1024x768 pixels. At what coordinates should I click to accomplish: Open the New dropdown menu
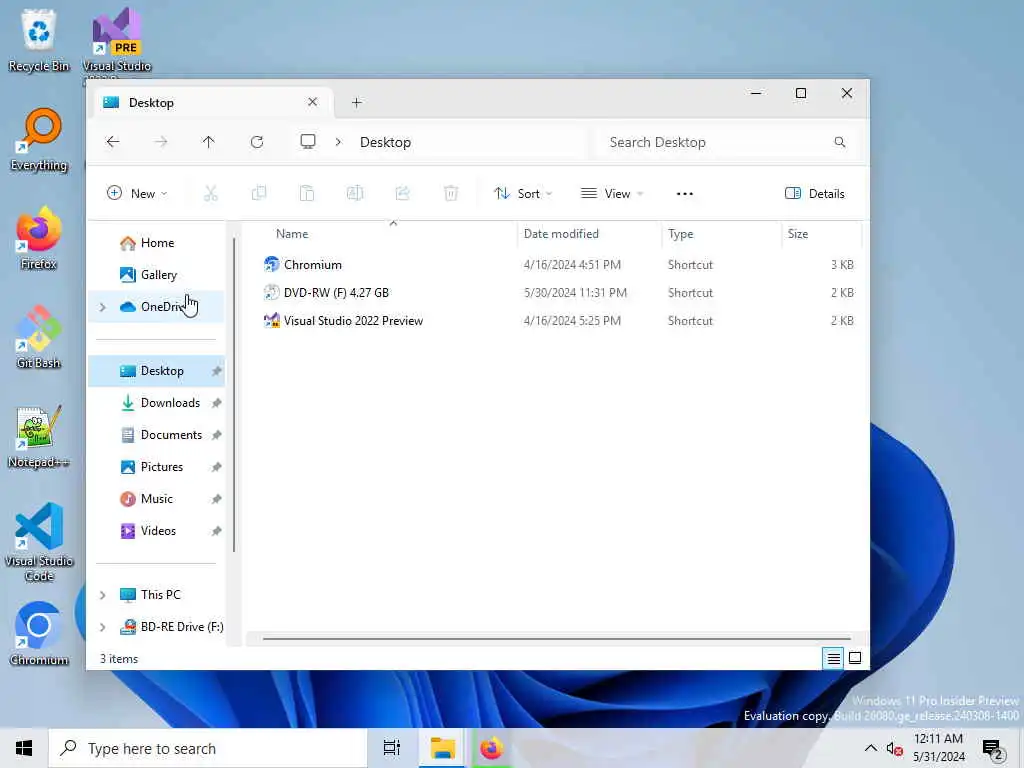coord(137,193)
